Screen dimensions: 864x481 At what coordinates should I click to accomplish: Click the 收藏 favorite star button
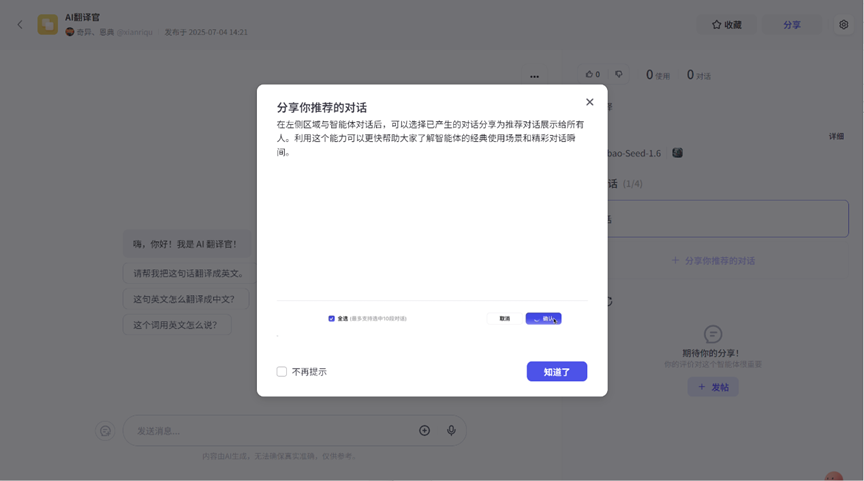pos(726,25)
